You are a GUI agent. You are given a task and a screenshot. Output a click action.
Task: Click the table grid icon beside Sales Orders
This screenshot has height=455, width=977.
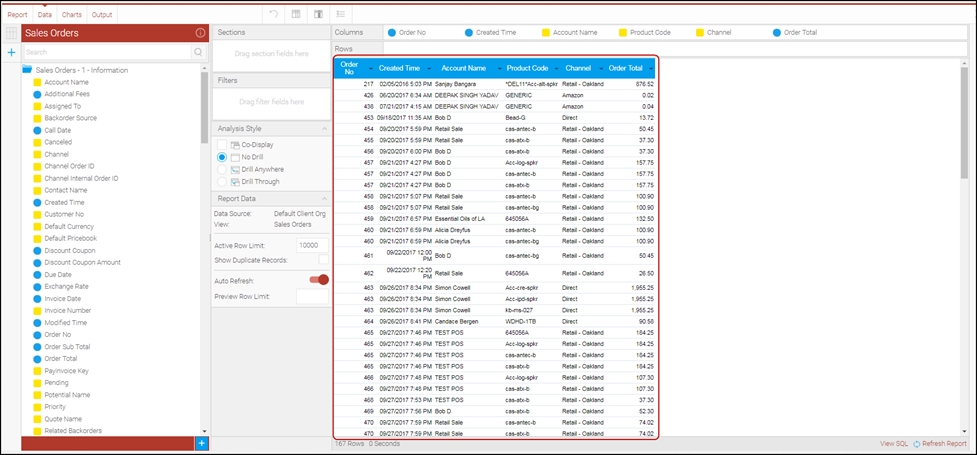11,33
